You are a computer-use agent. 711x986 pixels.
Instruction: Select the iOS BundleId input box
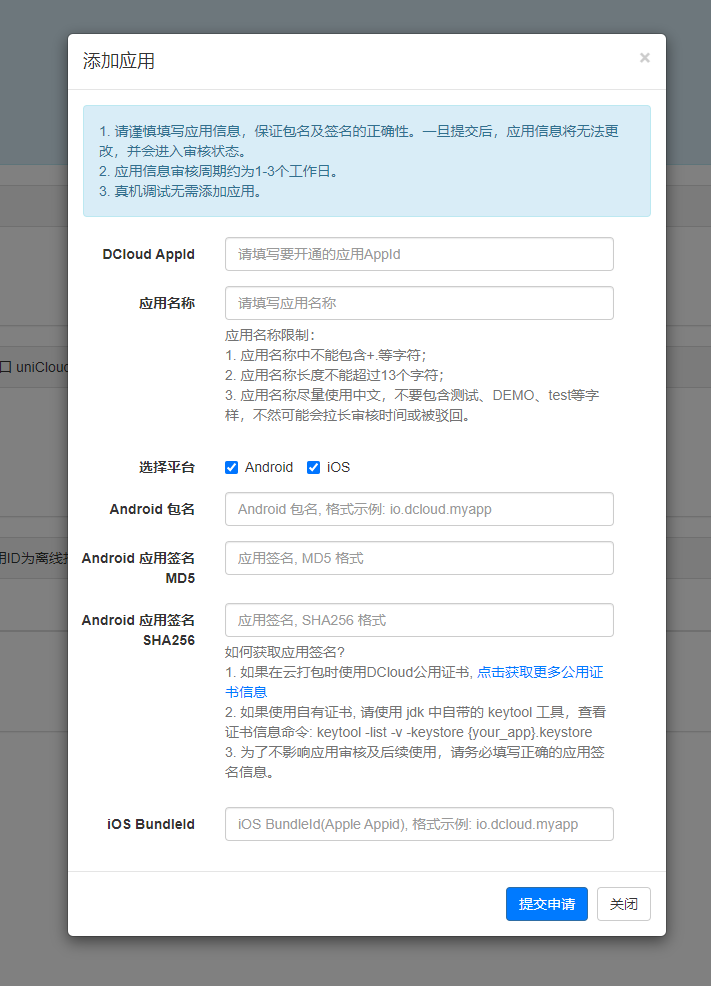419,824
